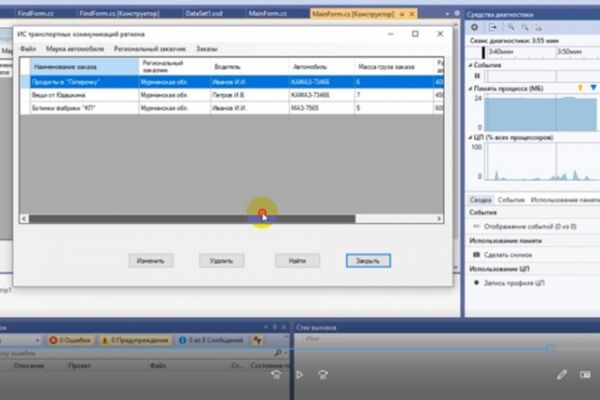600x400 pixels.
Task: Click the rewind 10 seconds video control
Action: 276,374
